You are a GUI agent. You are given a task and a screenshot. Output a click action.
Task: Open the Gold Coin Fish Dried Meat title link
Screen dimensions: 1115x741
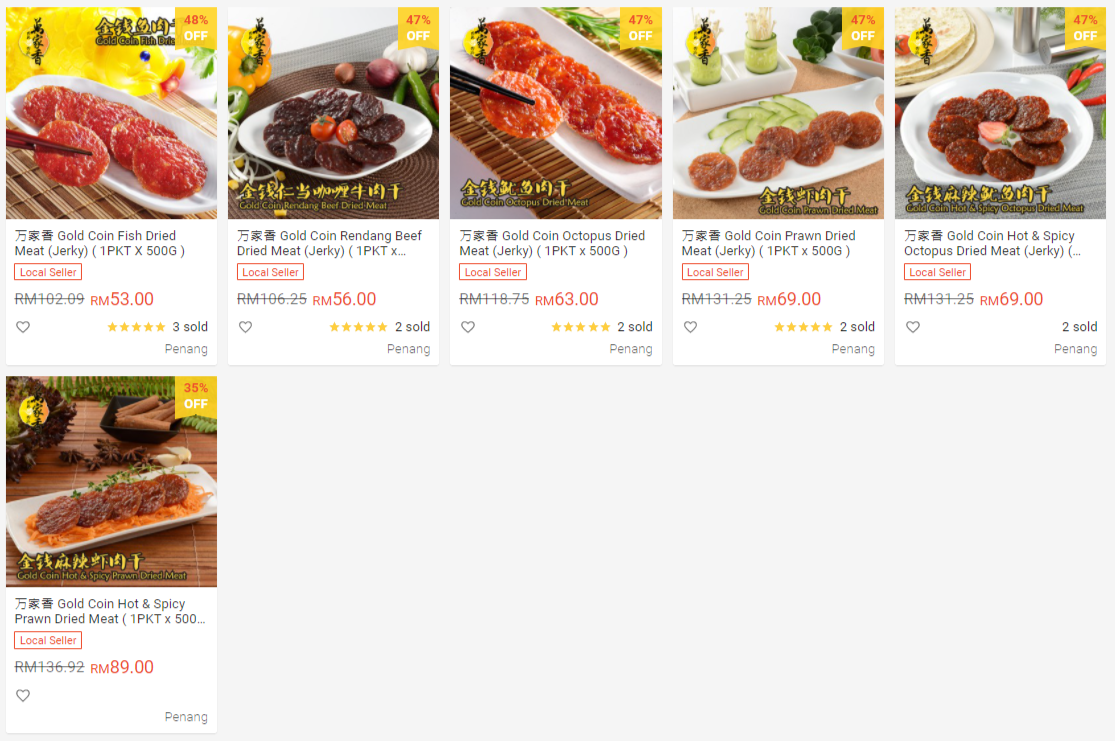coord(100,243)
